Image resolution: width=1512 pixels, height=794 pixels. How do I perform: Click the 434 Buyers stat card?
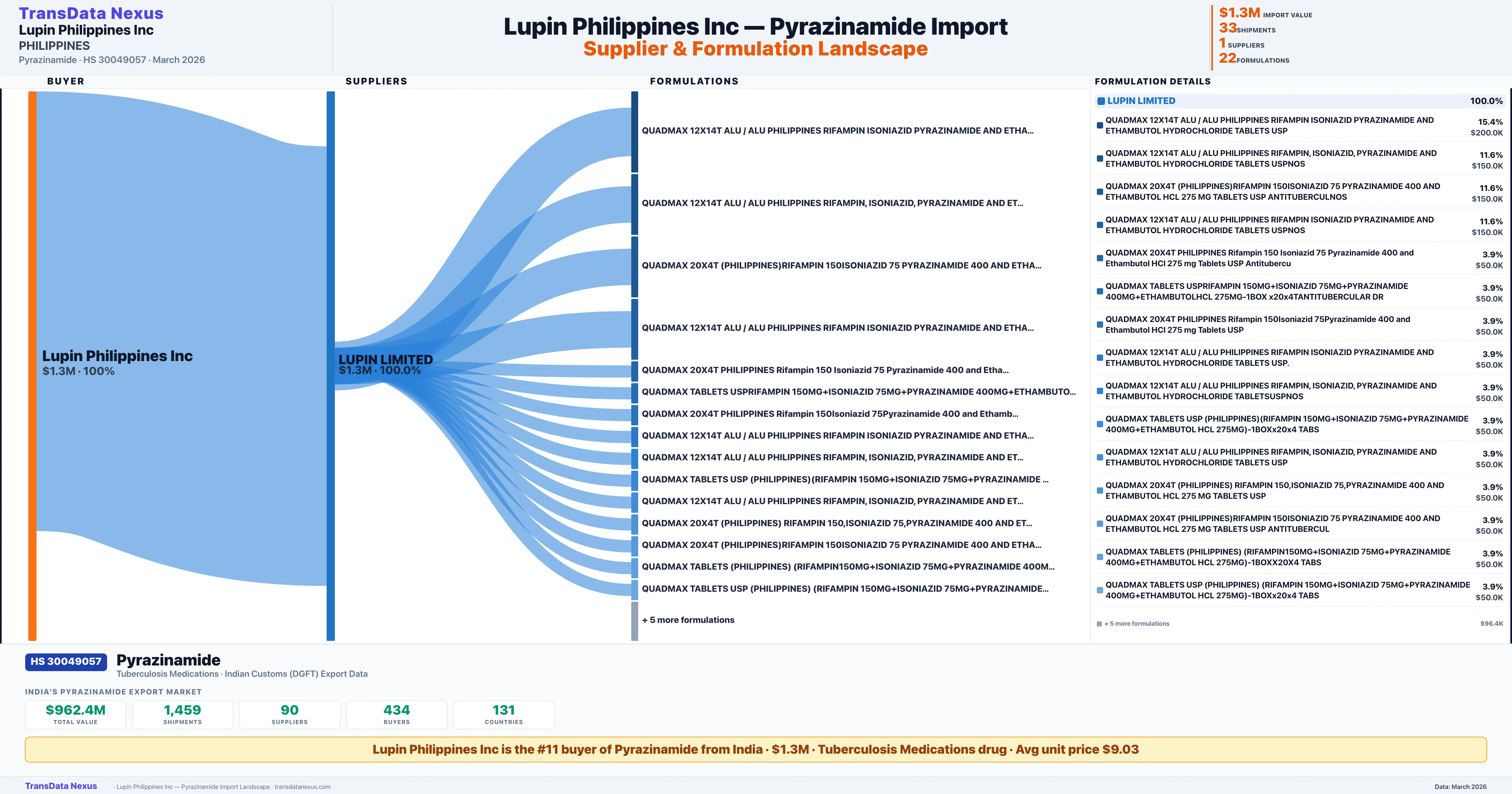click(x=396, y=714)
